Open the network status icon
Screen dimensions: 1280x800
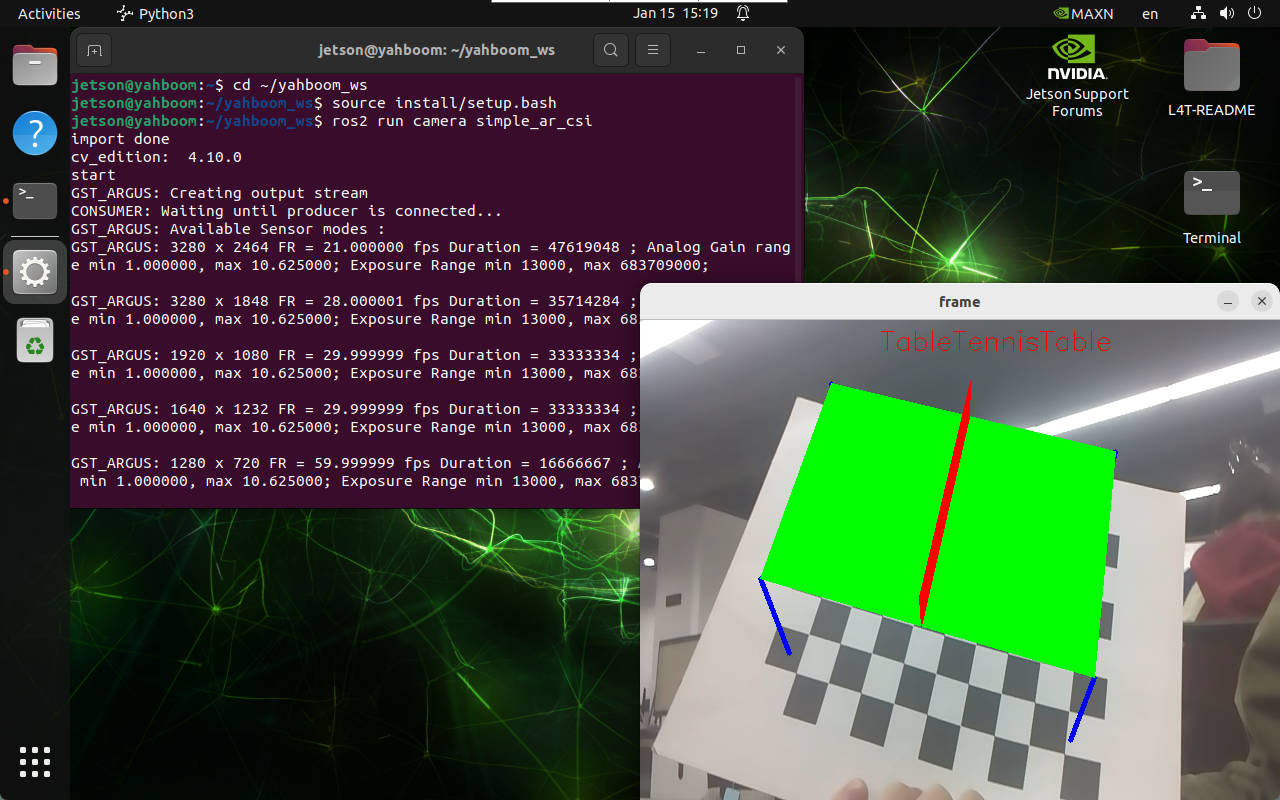tap(1199, 14)
